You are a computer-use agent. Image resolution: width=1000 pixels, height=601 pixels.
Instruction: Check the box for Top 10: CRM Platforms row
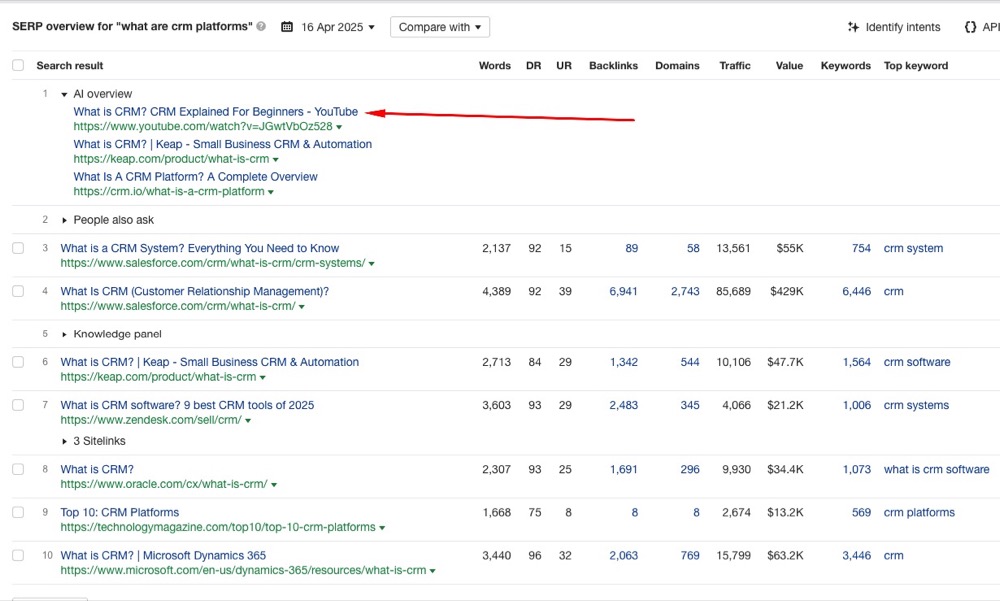click(x=18, y=512)
